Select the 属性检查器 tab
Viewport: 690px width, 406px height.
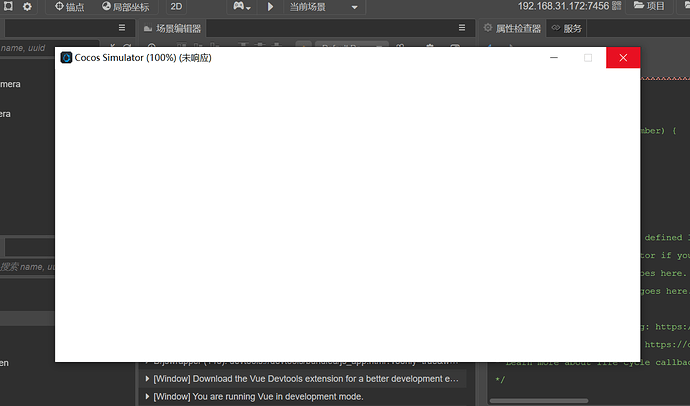click(x=512, y=29)
